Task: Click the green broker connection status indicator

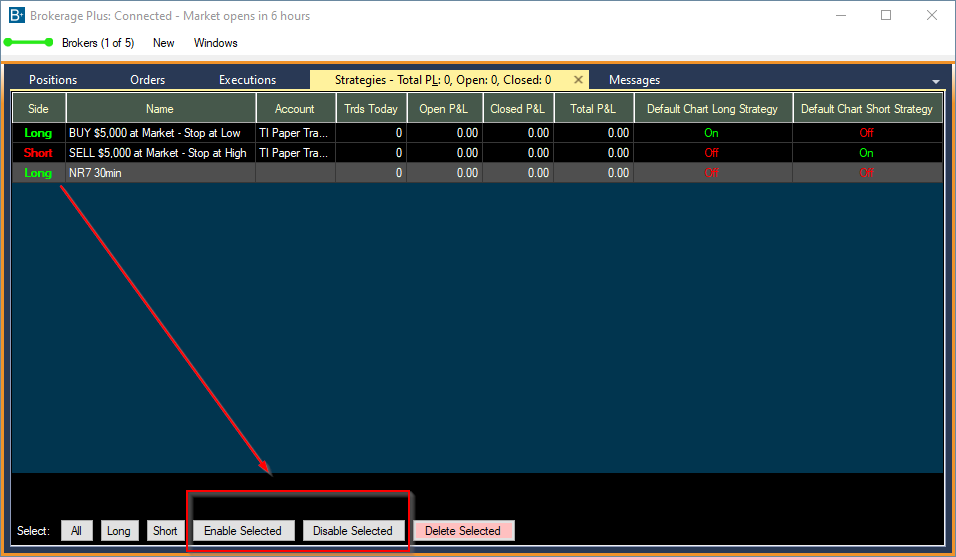Action: [28, 42]
